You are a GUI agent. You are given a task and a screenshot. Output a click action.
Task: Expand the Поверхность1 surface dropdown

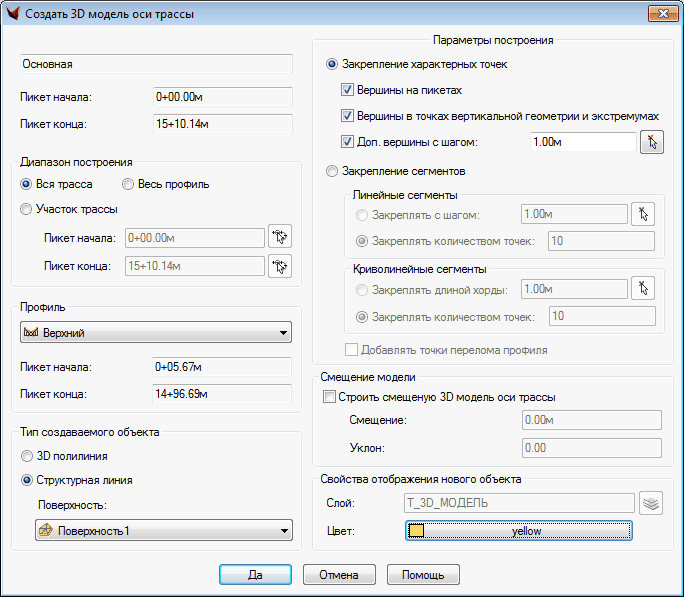point(163,531)
